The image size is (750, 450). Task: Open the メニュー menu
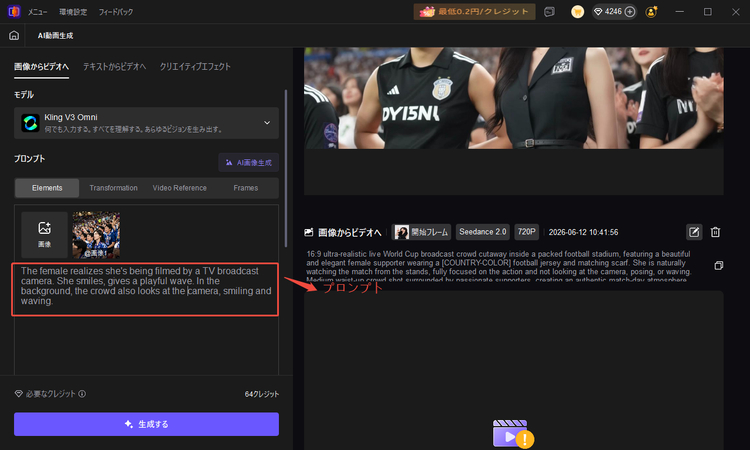37,12
